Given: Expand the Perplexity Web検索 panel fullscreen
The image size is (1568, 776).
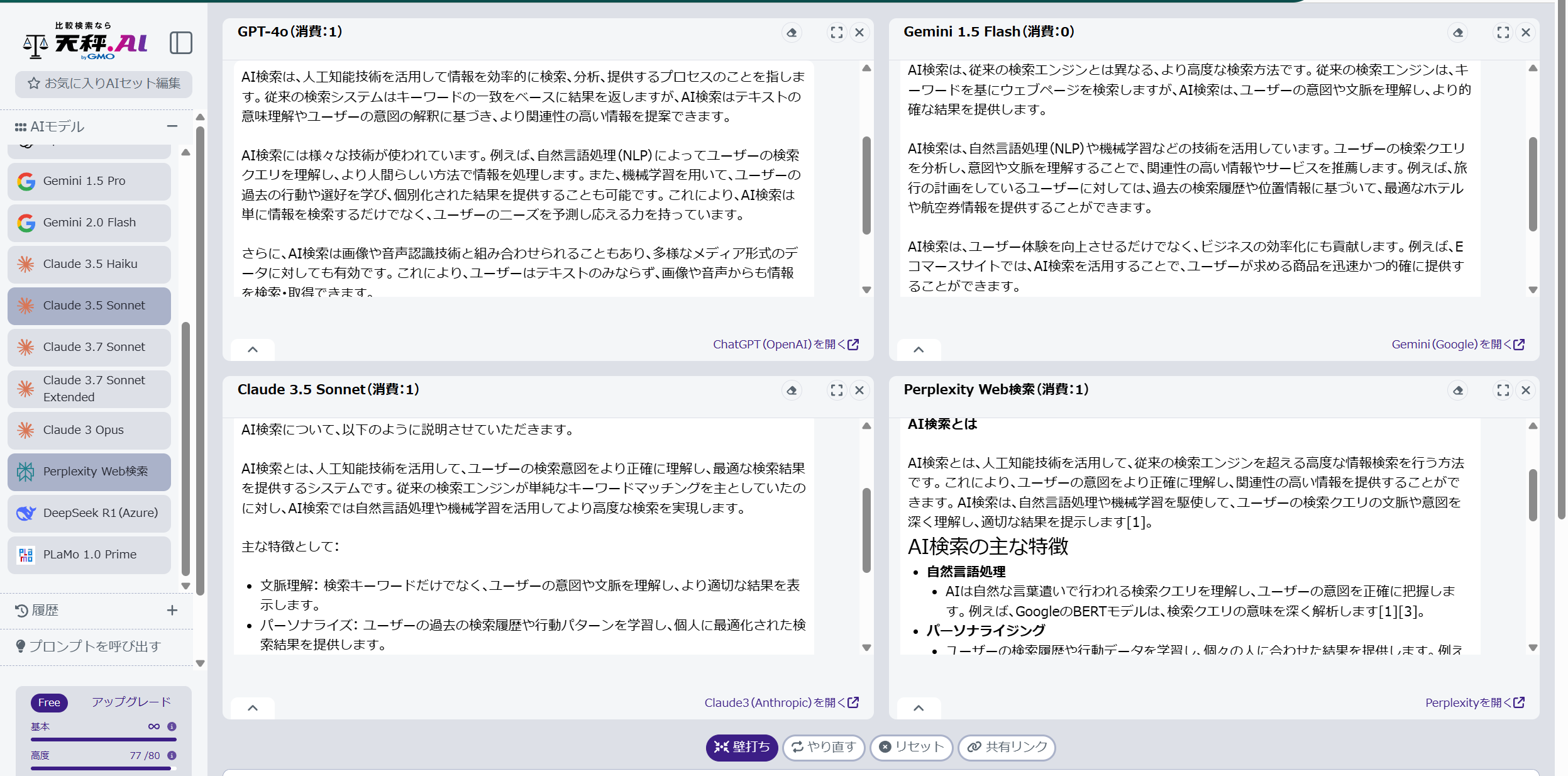Looking at the screenshot, I should (1503, 391).
